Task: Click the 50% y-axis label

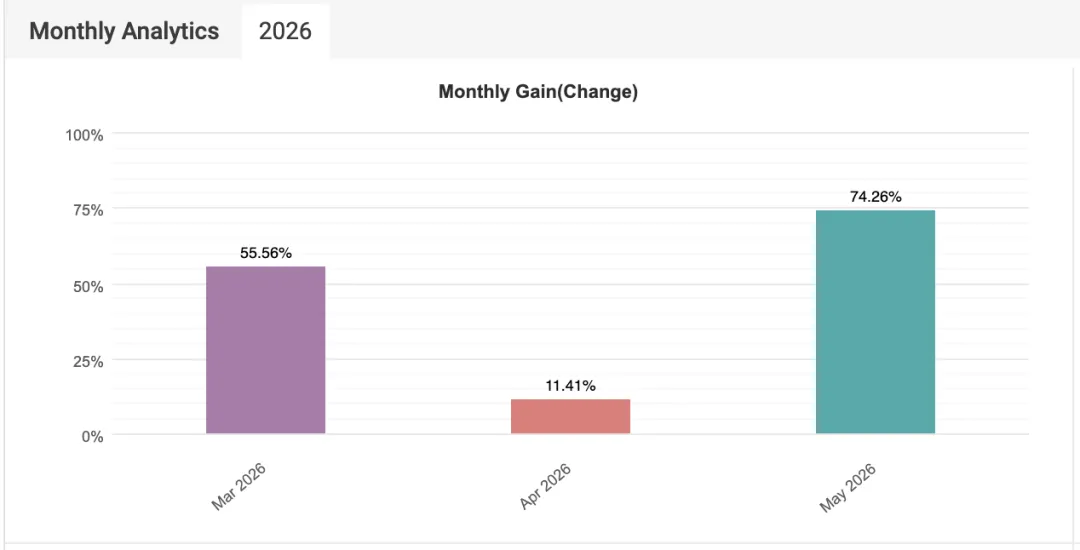Action: point(88,286)
